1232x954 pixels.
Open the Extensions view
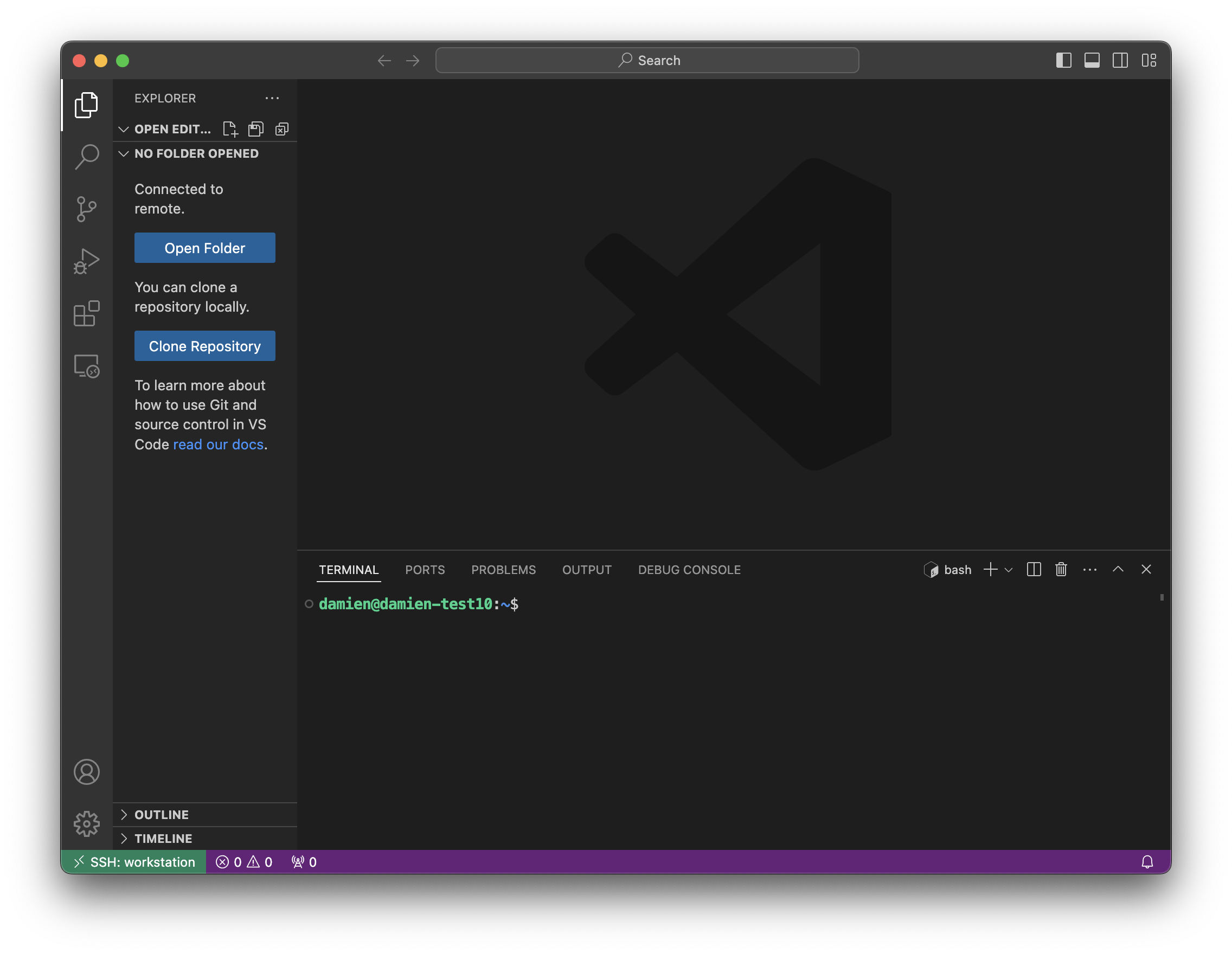coord(86,313)
